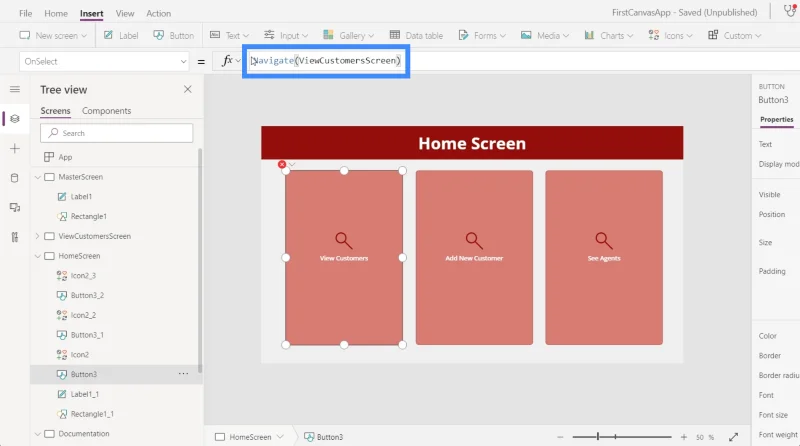Viewport: 800px width, 446px height.
Task: Open the App checker stethoscope icon
Action: click(x=789, y=11)
